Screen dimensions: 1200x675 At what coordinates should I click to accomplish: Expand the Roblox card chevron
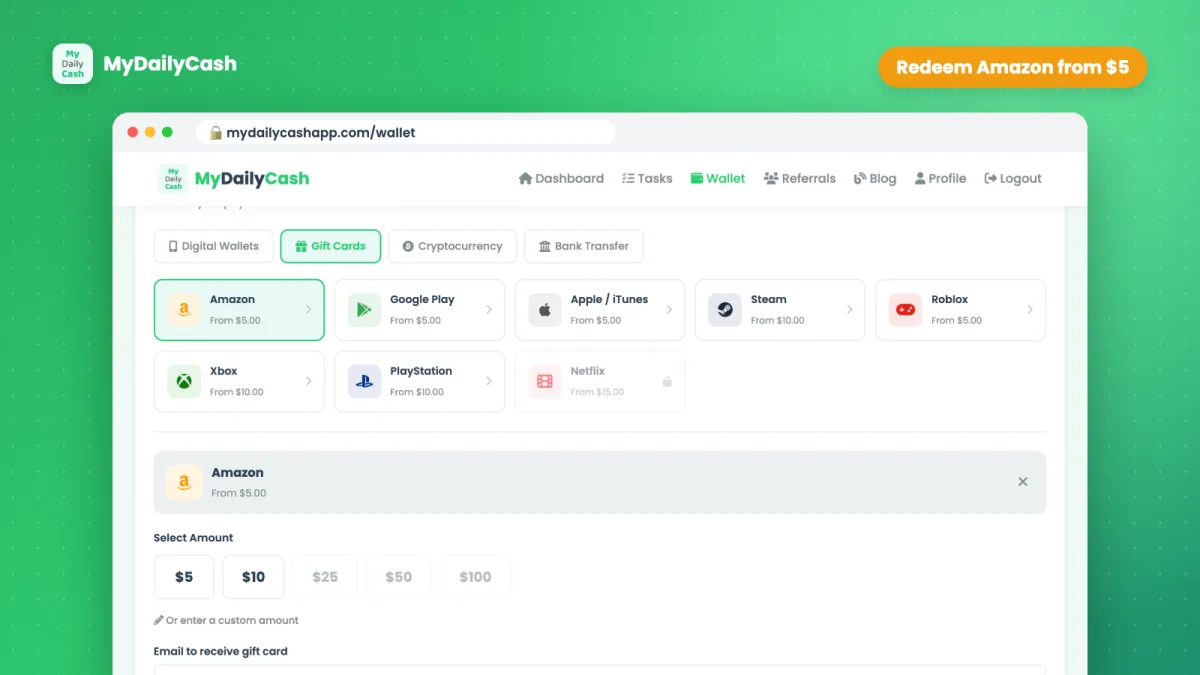(1030, 310)
